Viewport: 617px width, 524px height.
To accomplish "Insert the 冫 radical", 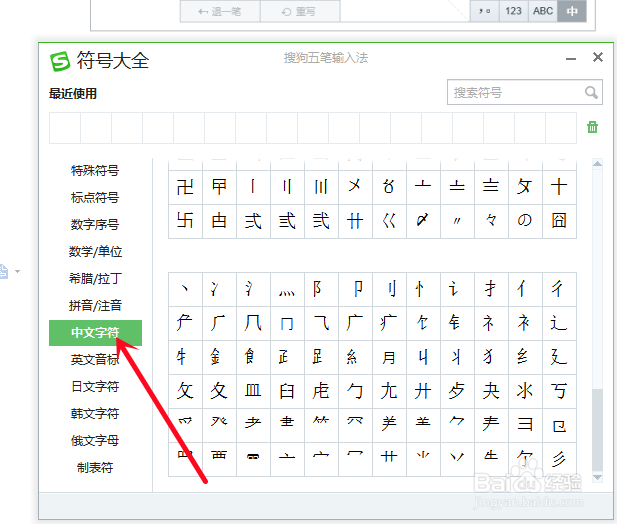I will pyautogui.click(x=219, y=289).
